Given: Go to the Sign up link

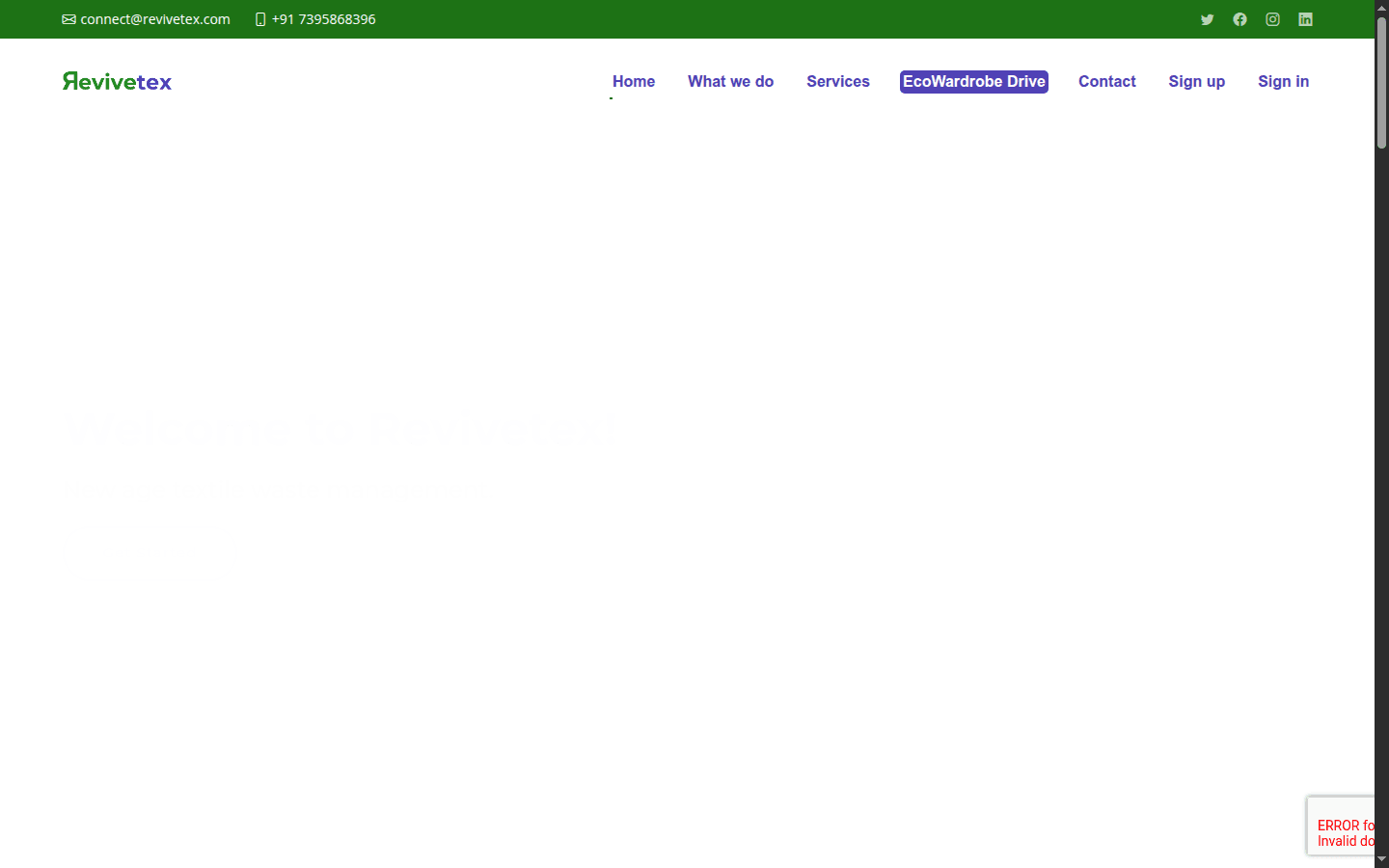Looking at the screenshot, I should (1197, 82).
